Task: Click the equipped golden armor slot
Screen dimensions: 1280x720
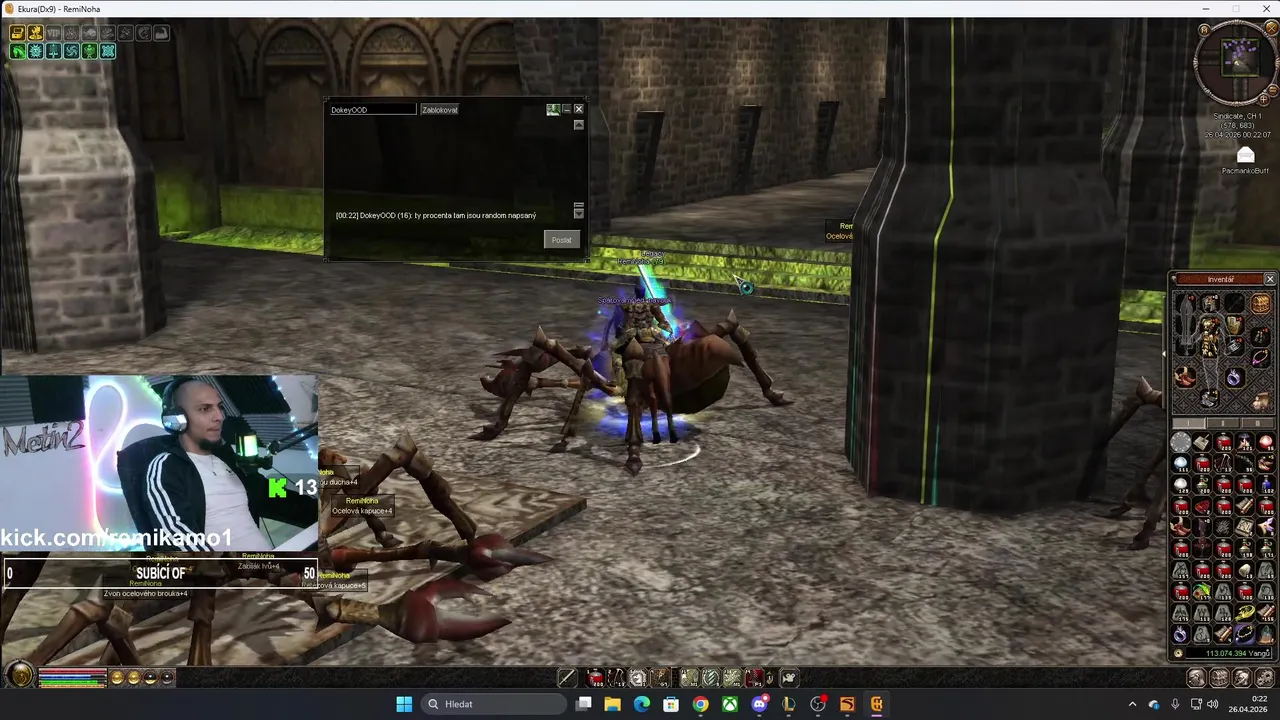Action: [x=1209, y=338]
